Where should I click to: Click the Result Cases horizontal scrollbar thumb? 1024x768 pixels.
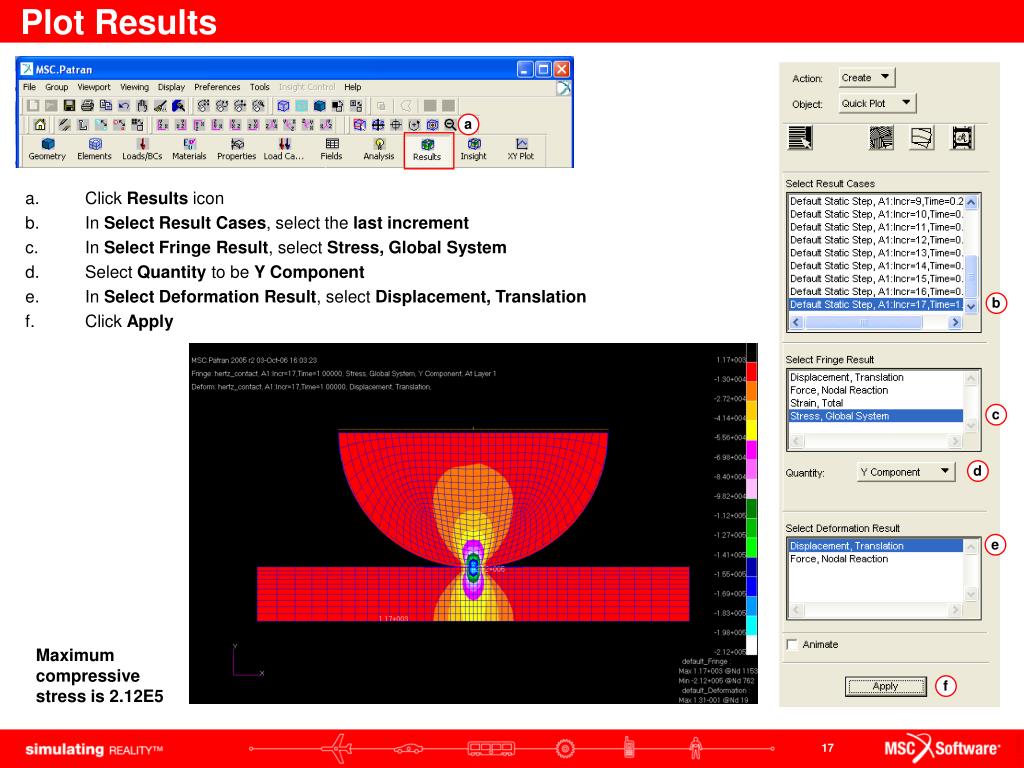[864, 322]
